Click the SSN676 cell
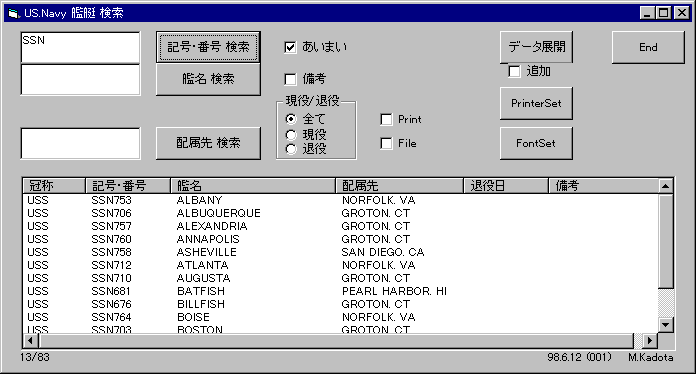696x374 pixels. point(111,304)
